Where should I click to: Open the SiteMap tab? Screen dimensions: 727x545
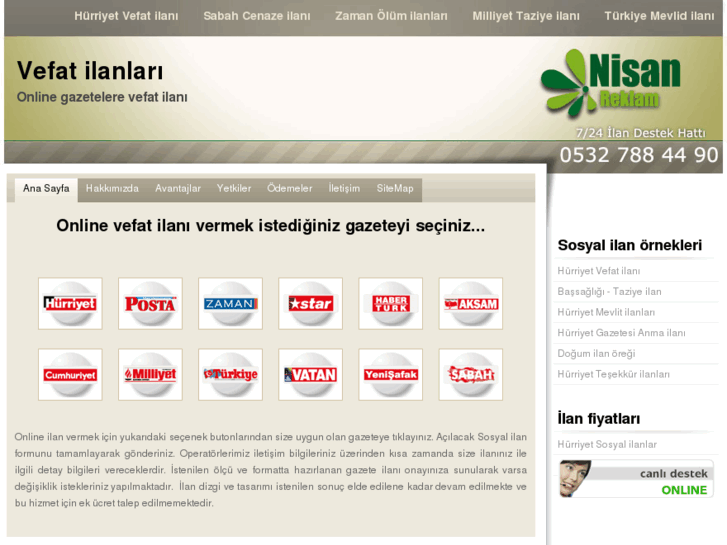[x=395, y=189]
